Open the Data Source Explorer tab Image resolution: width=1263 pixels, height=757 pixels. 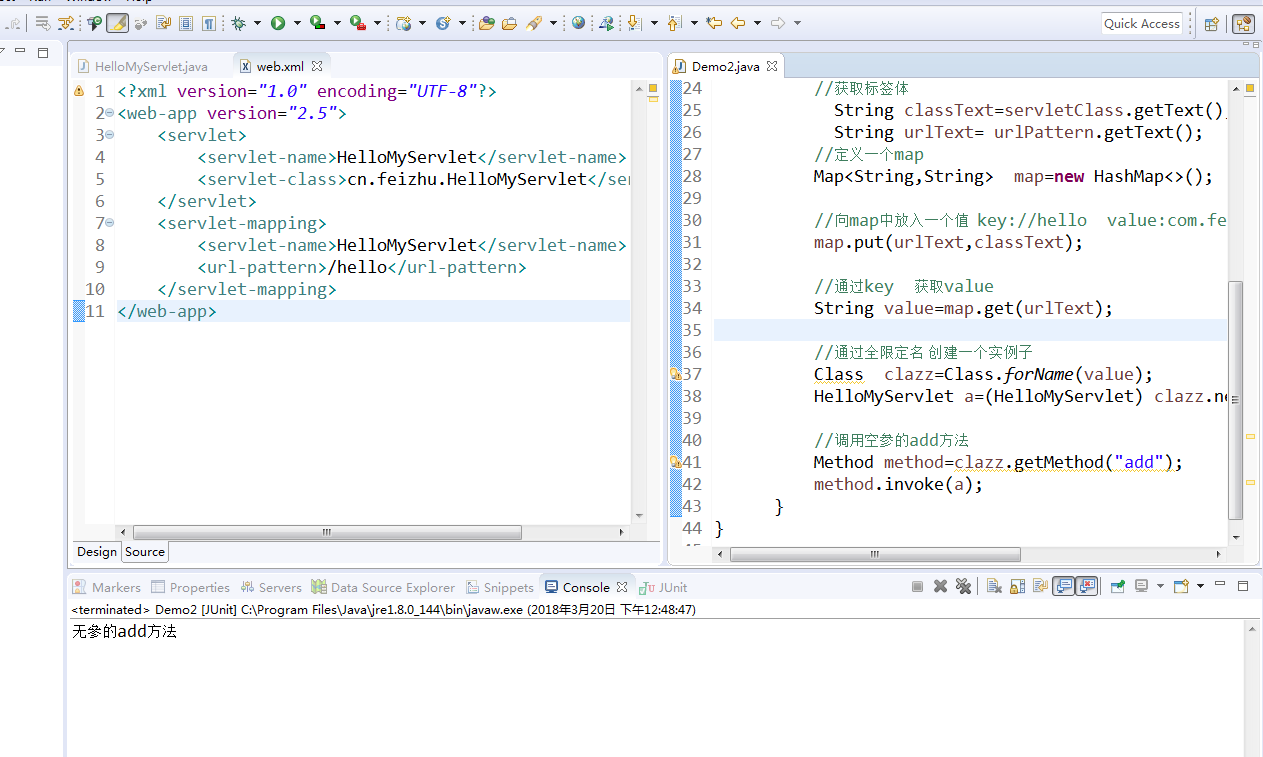pos(383,587)
